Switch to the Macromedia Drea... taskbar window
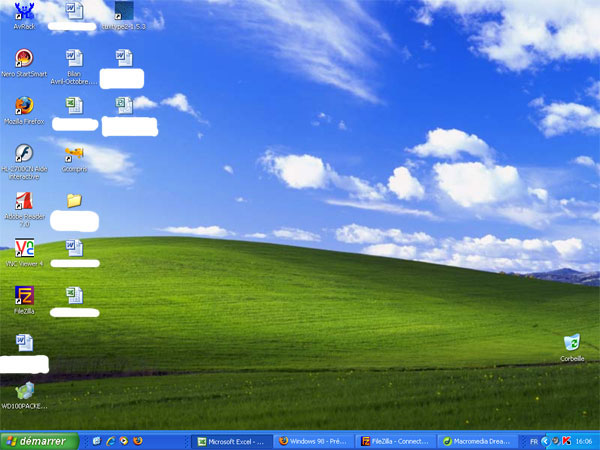The width and height of the screenshot is (600, 450). (x=479, y=442)
